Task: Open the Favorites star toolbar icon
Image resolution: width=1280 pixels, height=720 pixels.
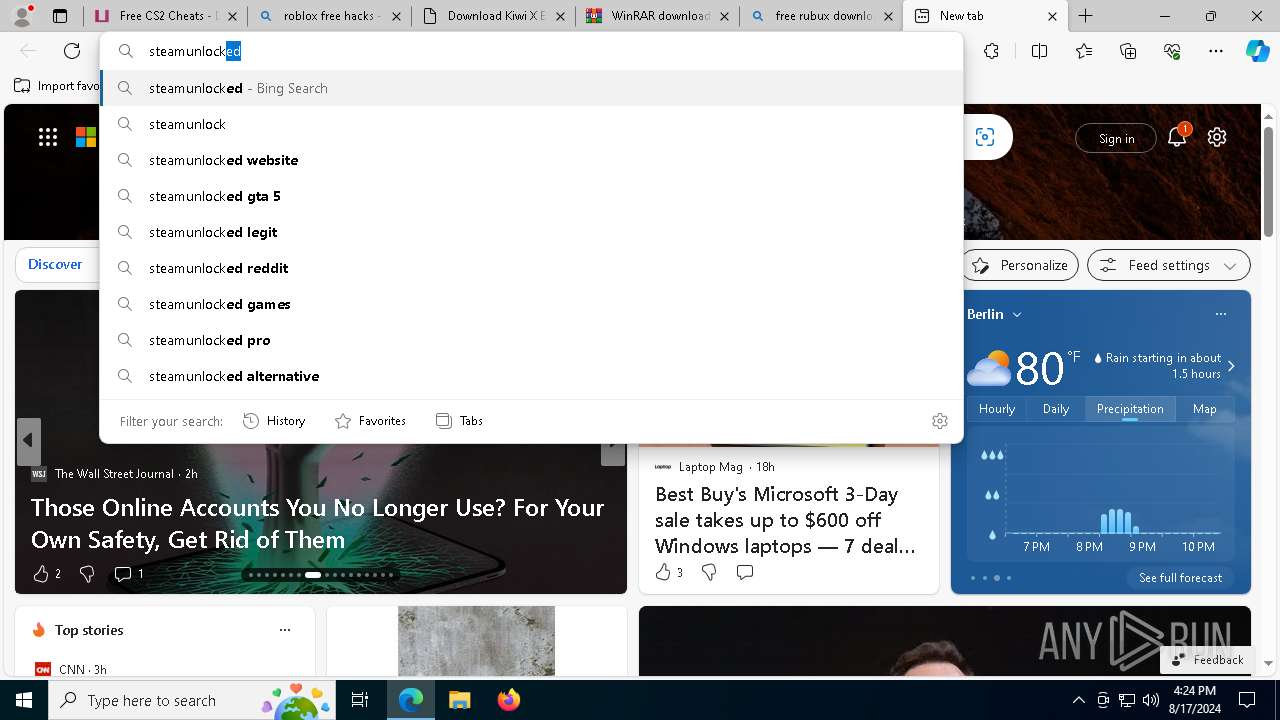Action: pyautogui.click(x=1084, y=51)
